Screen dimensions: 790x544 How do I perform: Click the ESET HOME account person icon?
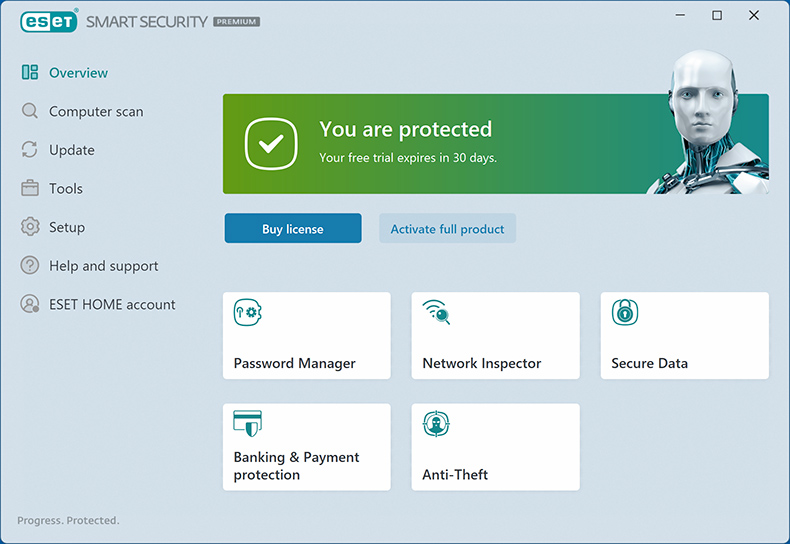click(30, 304)
